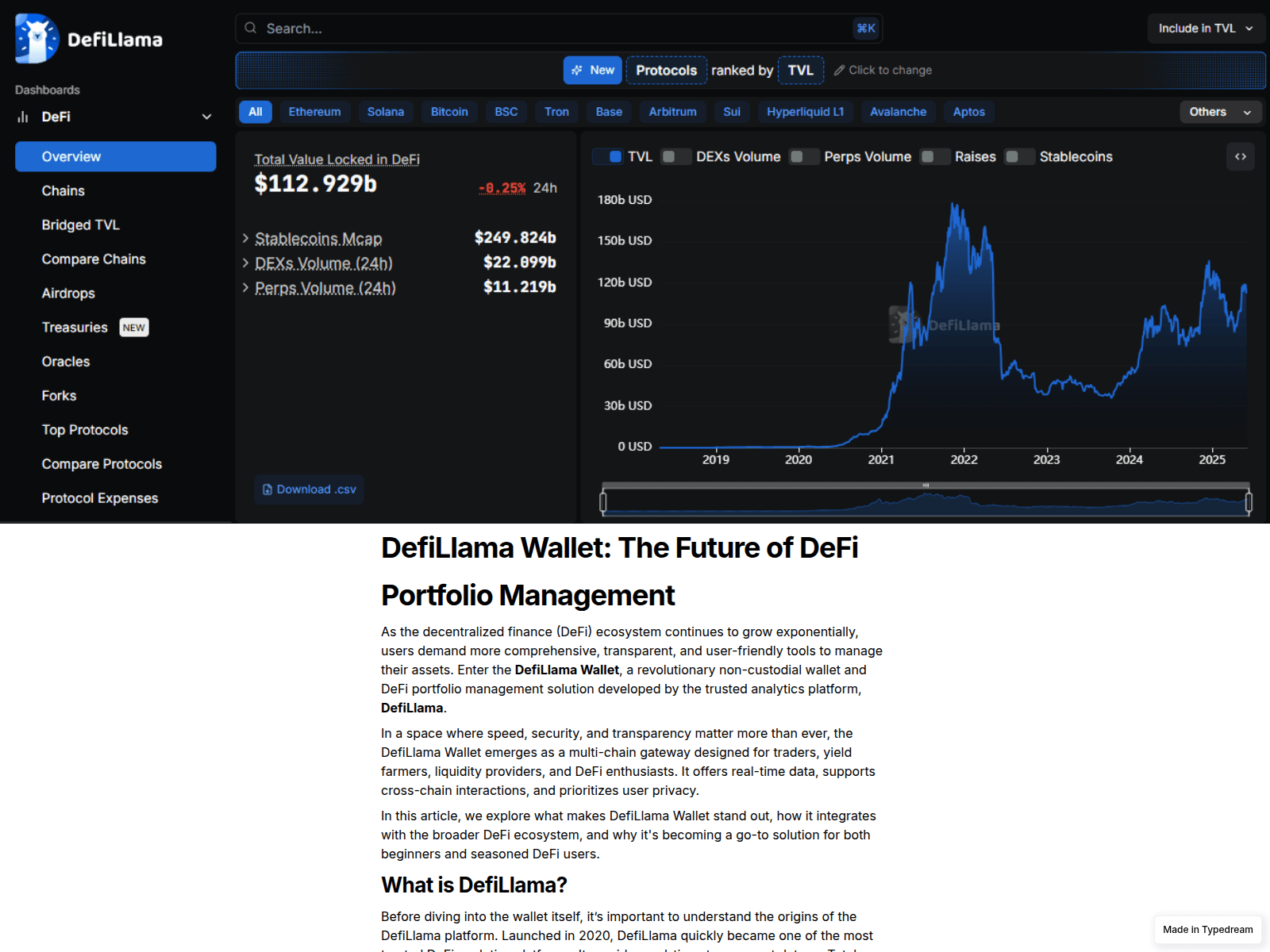
Task: Expand the Stablecoins Mcap row
Action: 399,238
